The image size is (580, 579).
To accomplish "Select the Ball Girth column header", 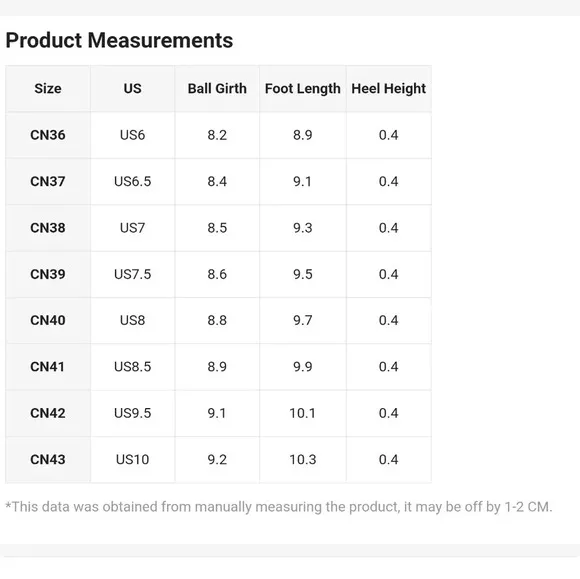I will 217,88.
